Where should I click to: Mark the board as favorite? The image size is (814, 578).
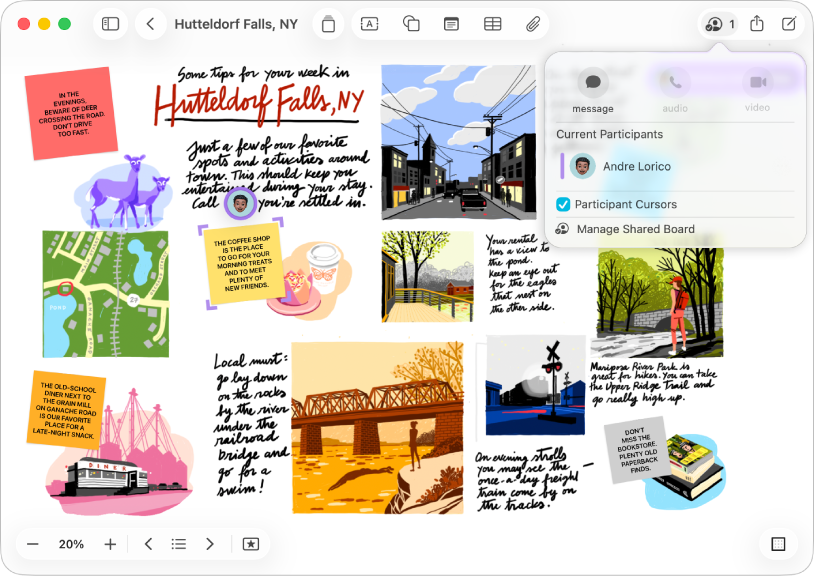[251, 544]
